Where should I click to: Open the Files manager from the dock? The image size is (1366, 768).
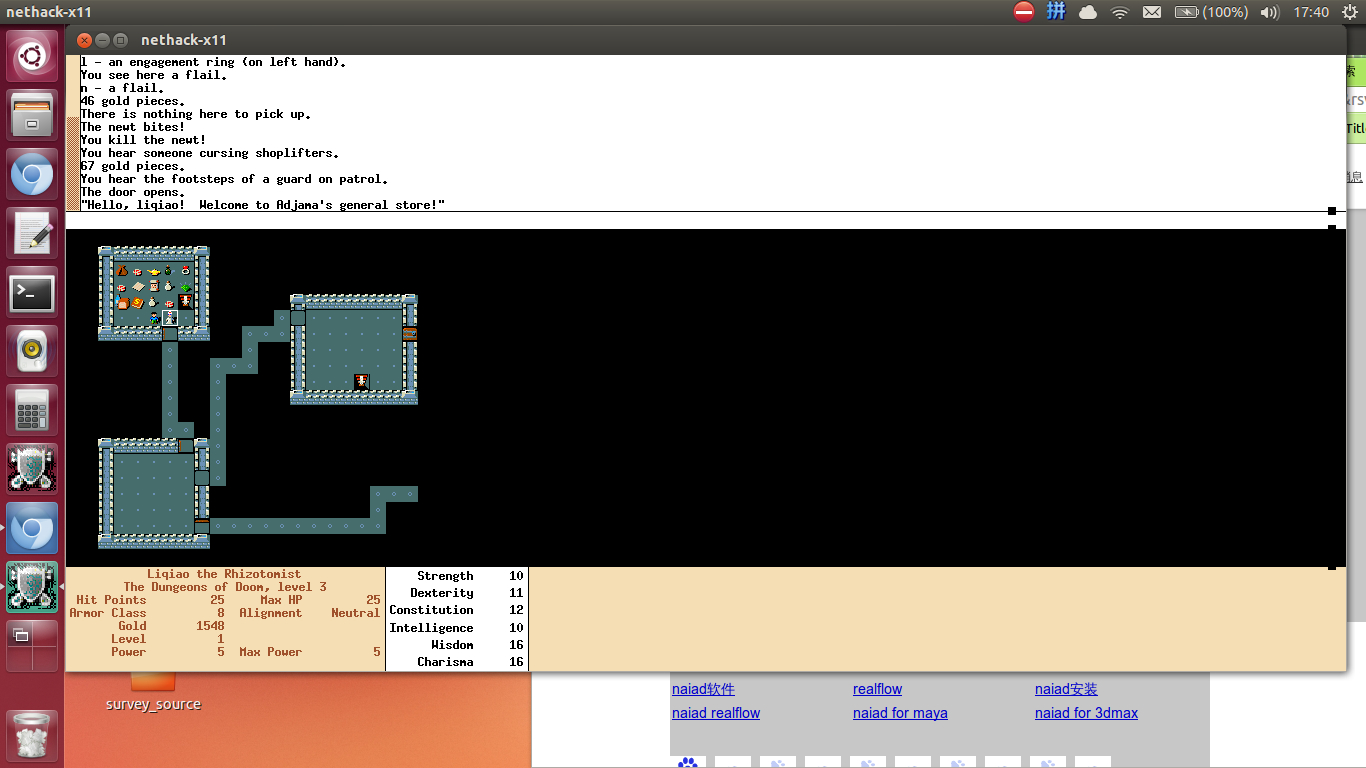(32, 116)
